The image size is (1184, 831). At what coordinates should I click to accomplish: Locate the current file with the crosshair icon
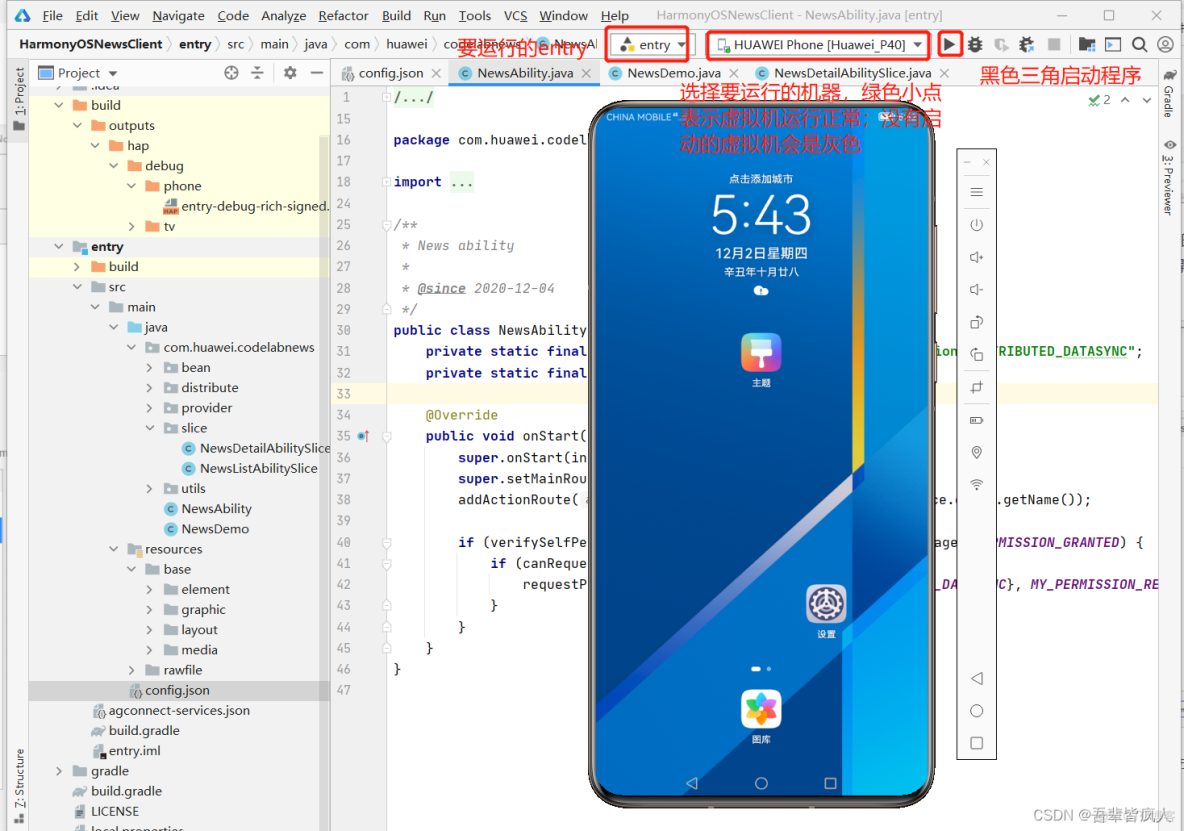pyautogui.click(x=231, y=72)
